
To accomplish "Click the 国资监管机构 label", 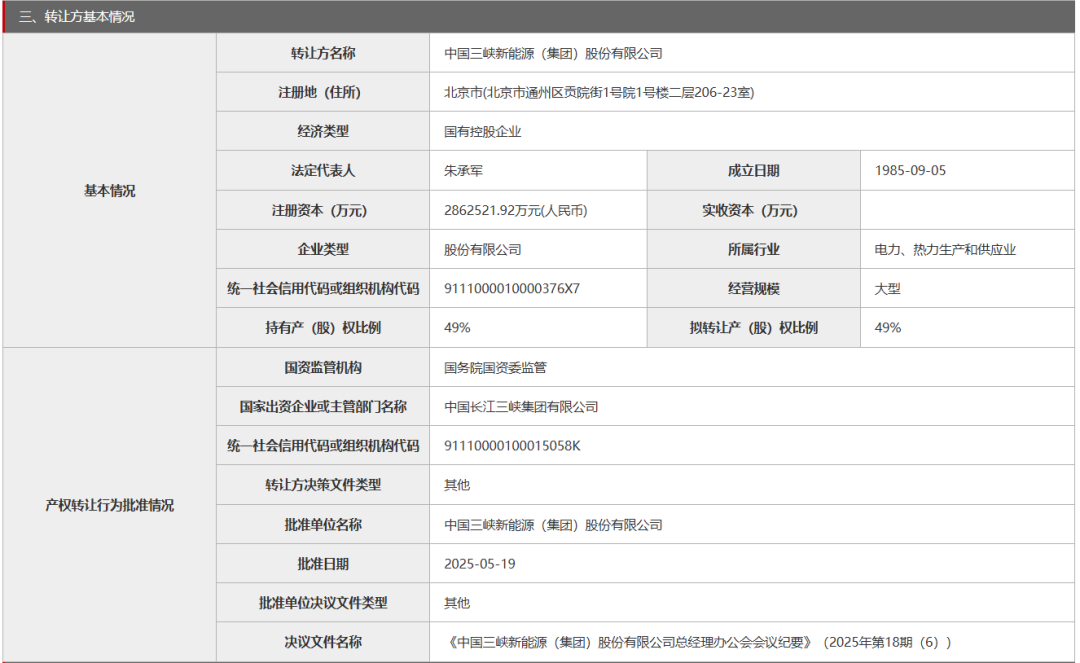I will 323,368.
